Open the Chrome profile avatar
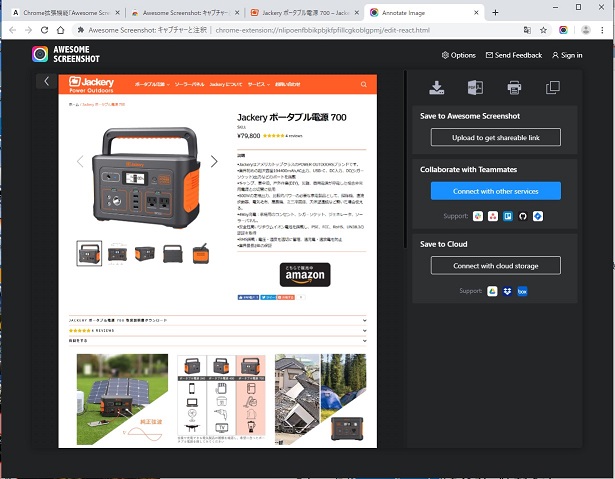The height and width of the screenshot is (479, 615). tap(586, 30)
